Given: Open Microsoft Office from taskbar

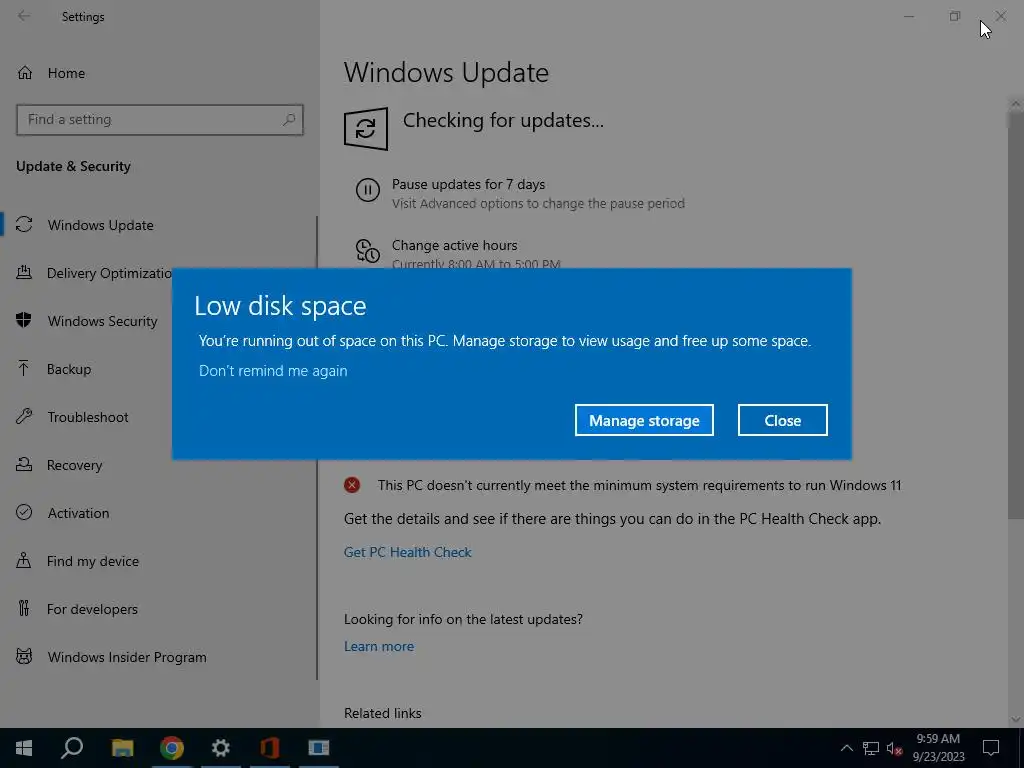Looking at the screenshot, I should pos(270,748).
